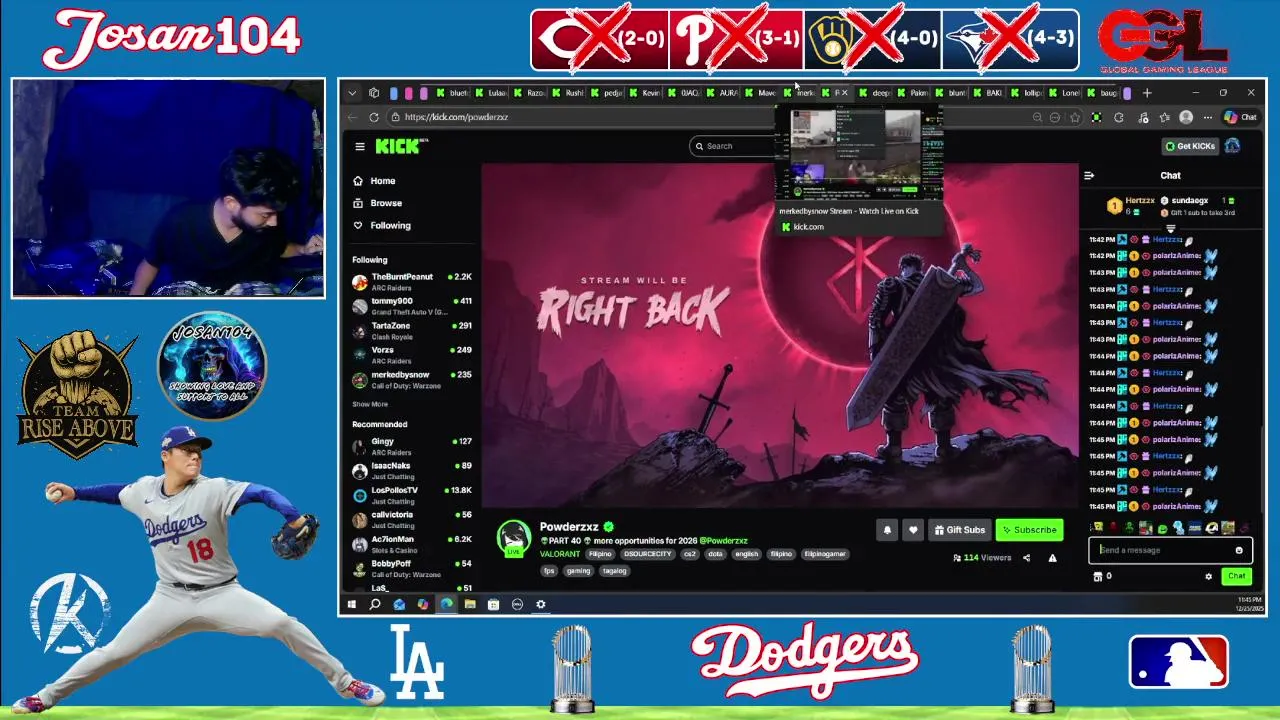Open LosPollosTV recommended channel
The height and width of the screenshot is (720, 1280).
point(412,495)
